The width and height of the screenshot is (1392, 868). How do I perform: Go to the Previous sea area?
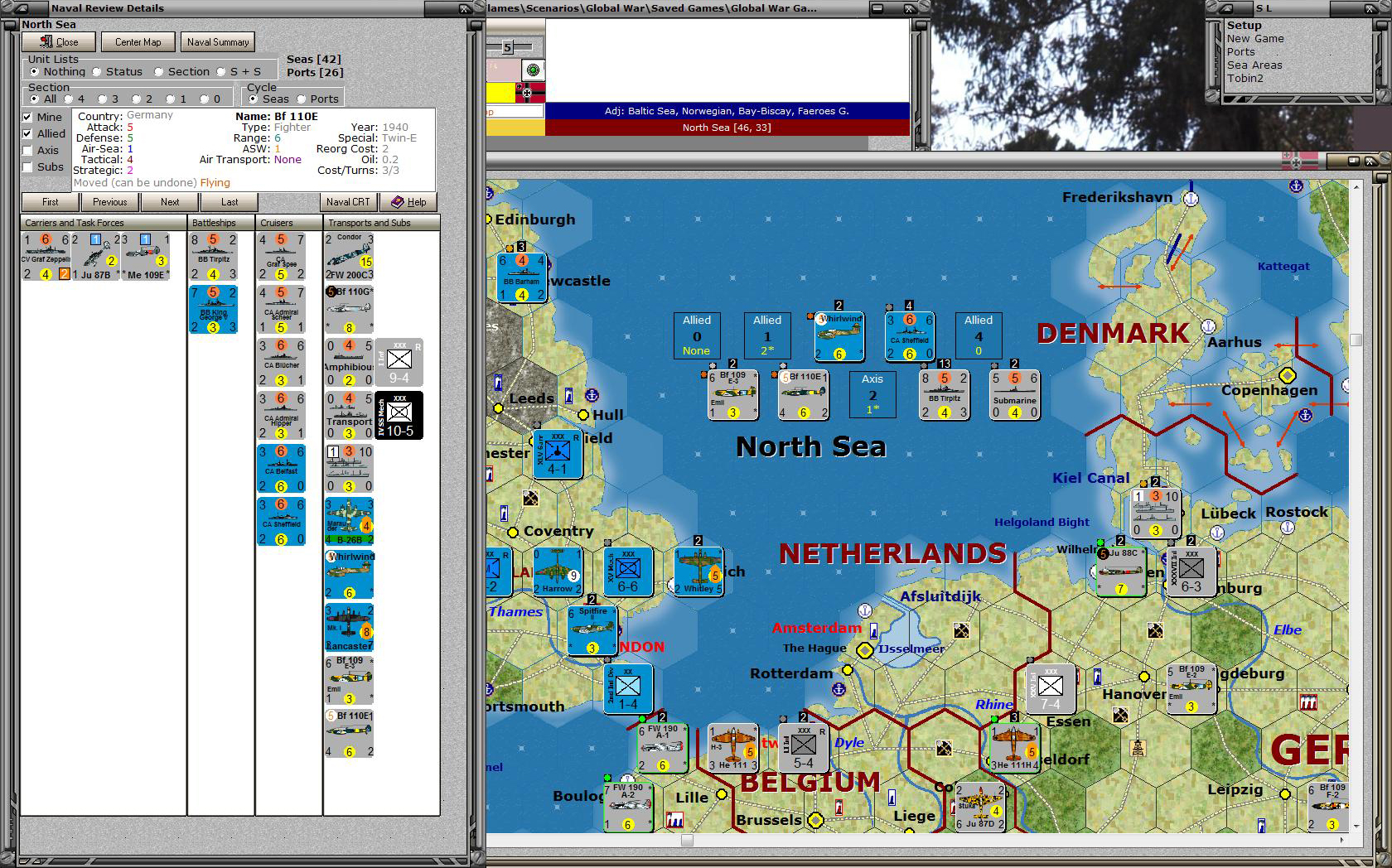coord(110,202)
